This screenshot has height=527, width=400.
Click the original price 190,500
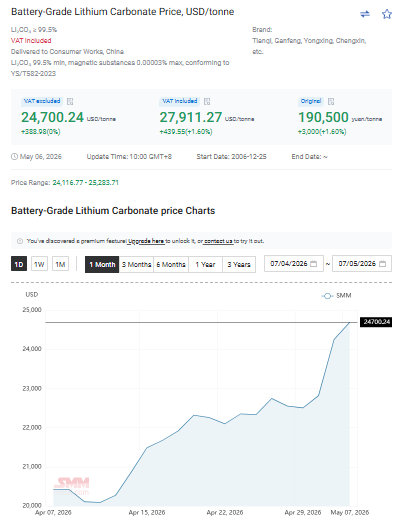click(x=323, y=117)
